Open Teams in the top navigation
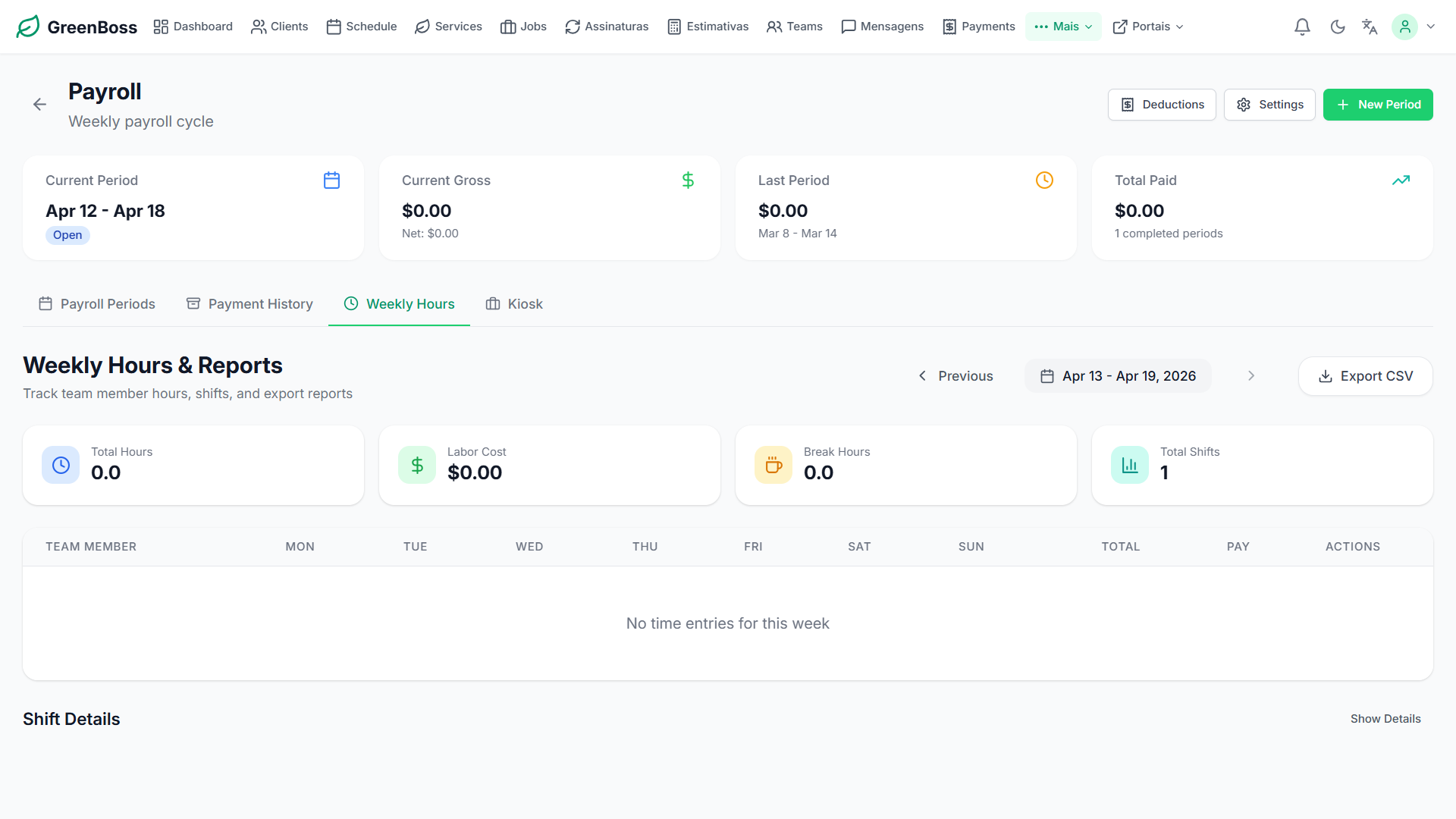 click(795, 27)
